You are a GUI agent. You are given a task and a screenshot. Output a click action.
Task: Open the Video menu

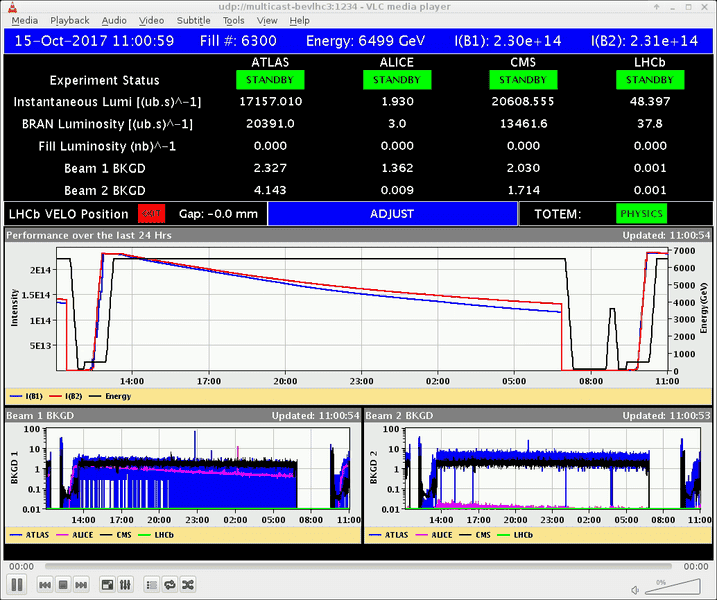click(x=151, y=21)
